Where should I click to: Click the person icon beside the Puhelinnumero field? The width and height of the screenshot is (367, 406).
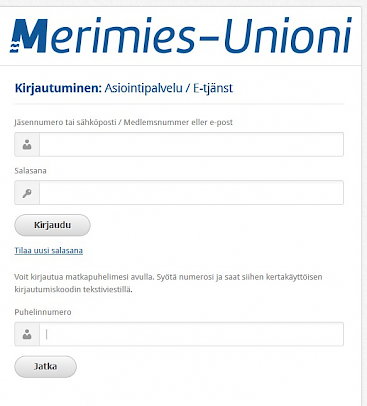click(x=27, y=334)
